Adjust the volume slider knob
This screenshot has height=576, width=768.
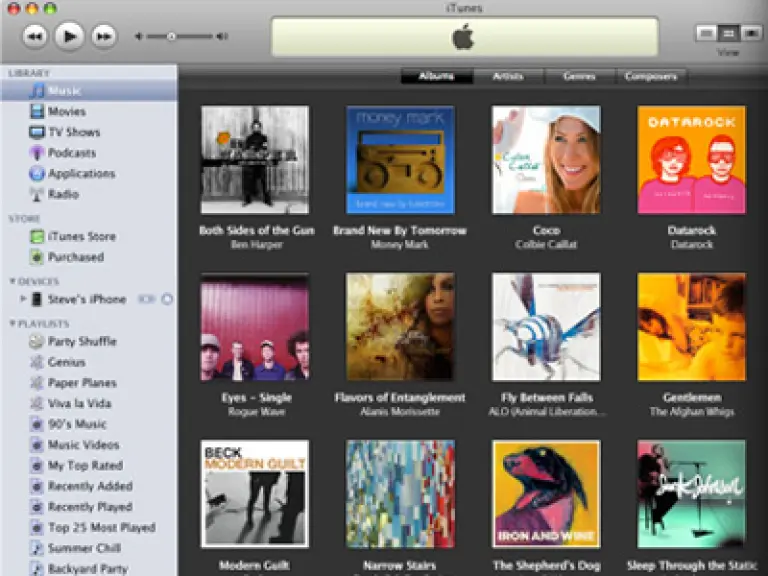click(171, 37)
